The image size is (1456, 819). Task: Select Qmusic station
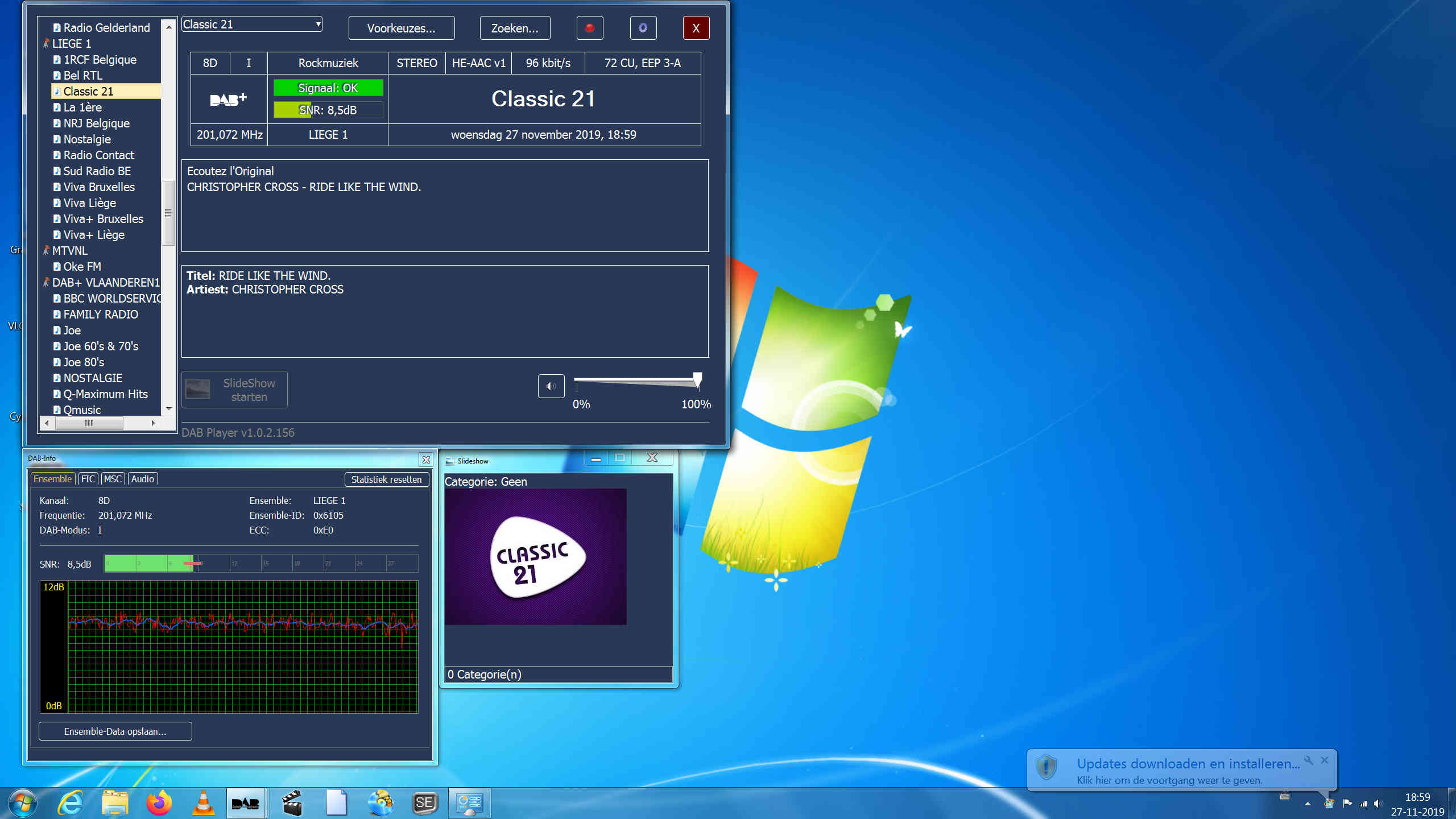pyautogui.click(x=82, y=409)
